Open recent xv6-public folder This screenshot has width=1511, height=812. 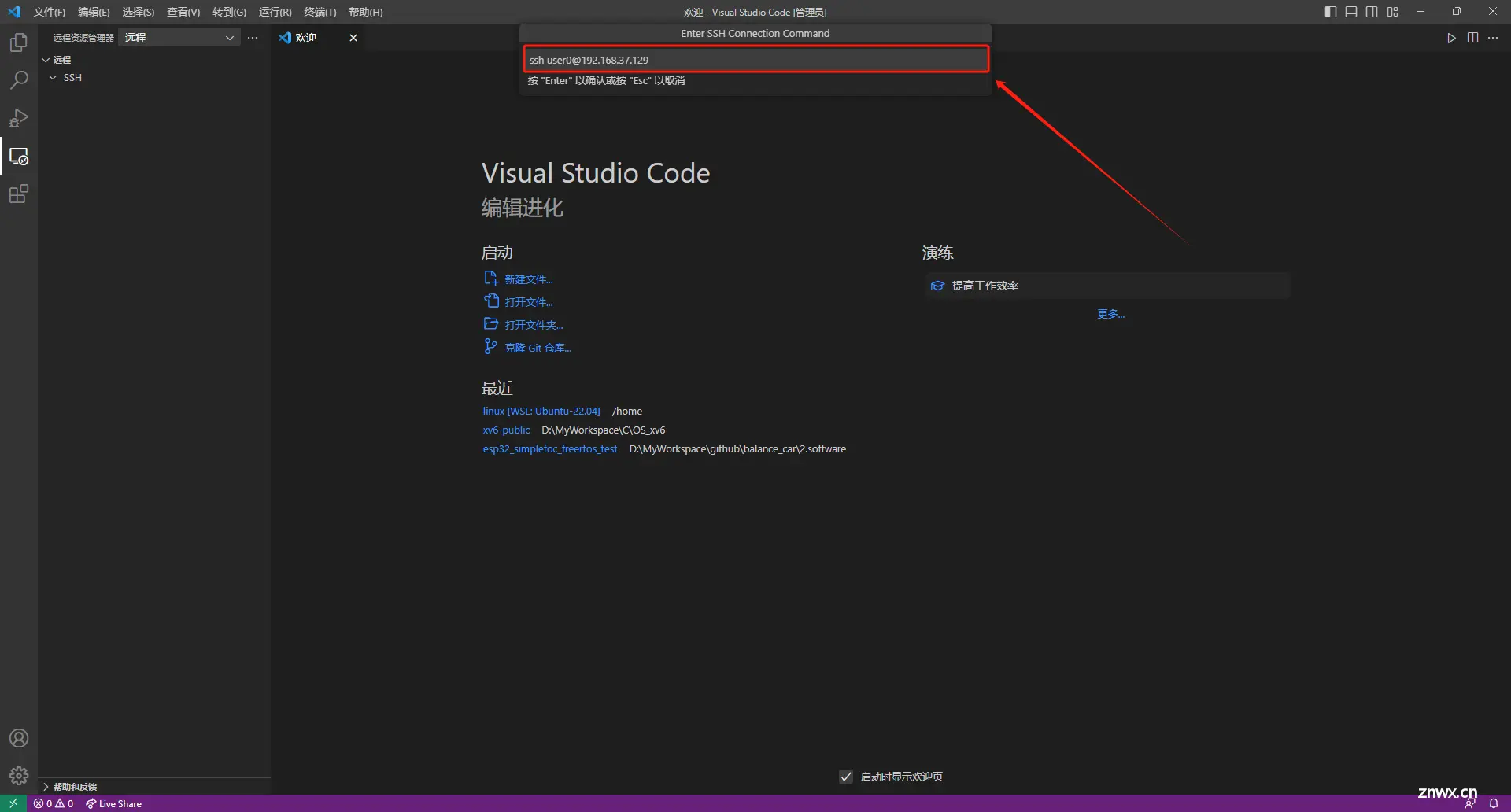tap(506, 430)
